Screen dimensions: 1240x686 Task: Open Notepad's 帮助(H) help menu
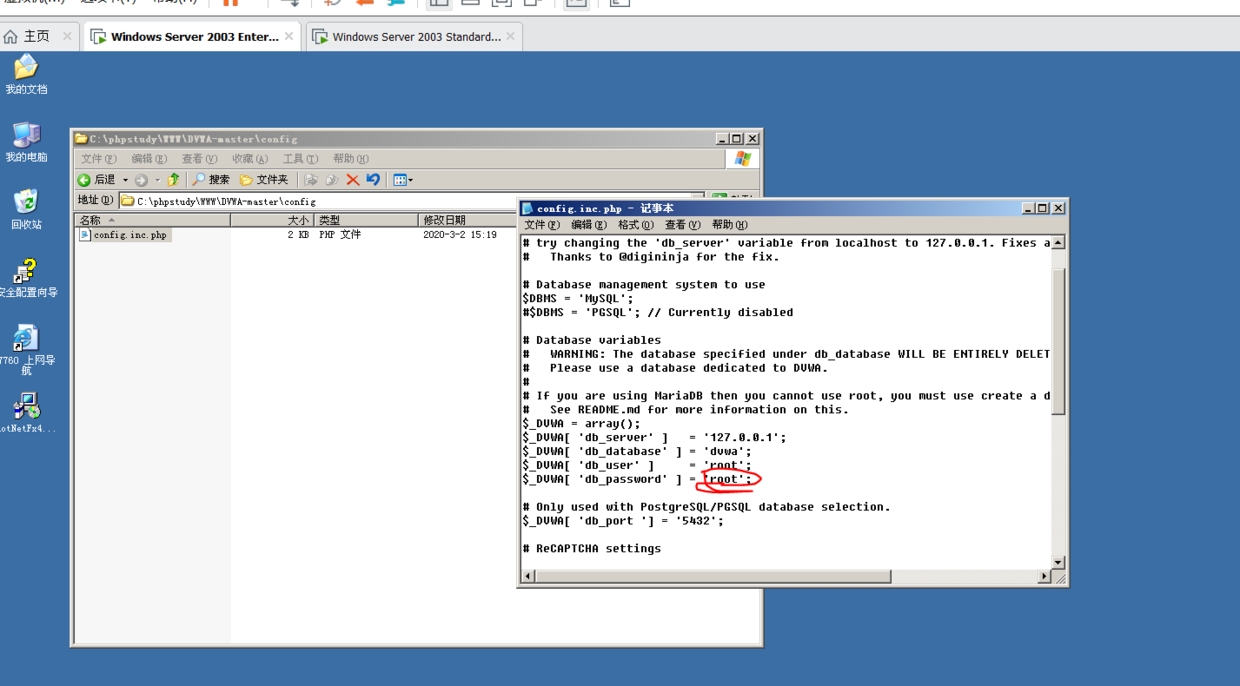click(x=729, y=225)
